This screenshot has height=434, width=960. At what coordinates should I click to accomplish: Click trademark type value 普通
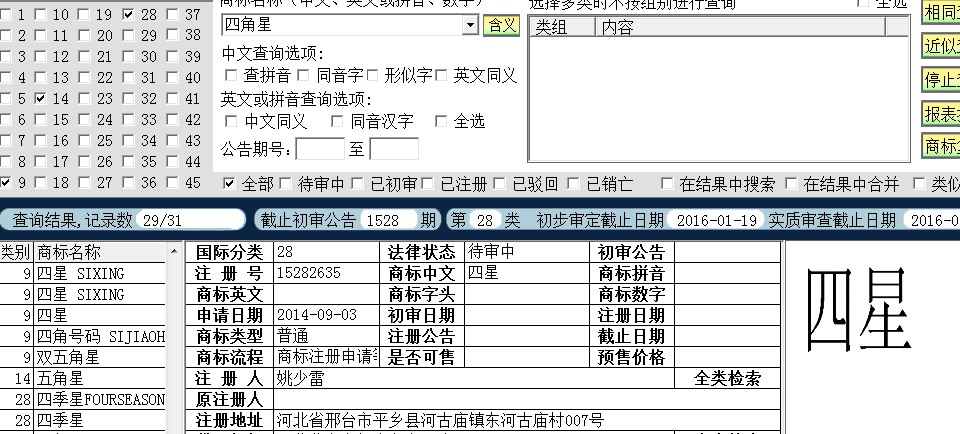coord(292,336)
